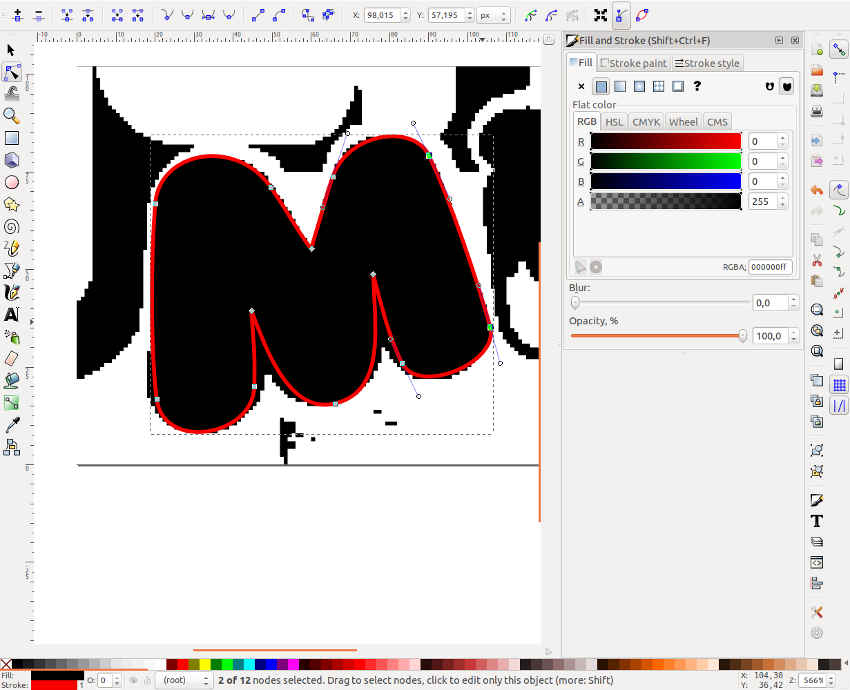Set fill rule to evenodd
The height and width of the screenshot is (690, 850).
click(769, 86)
